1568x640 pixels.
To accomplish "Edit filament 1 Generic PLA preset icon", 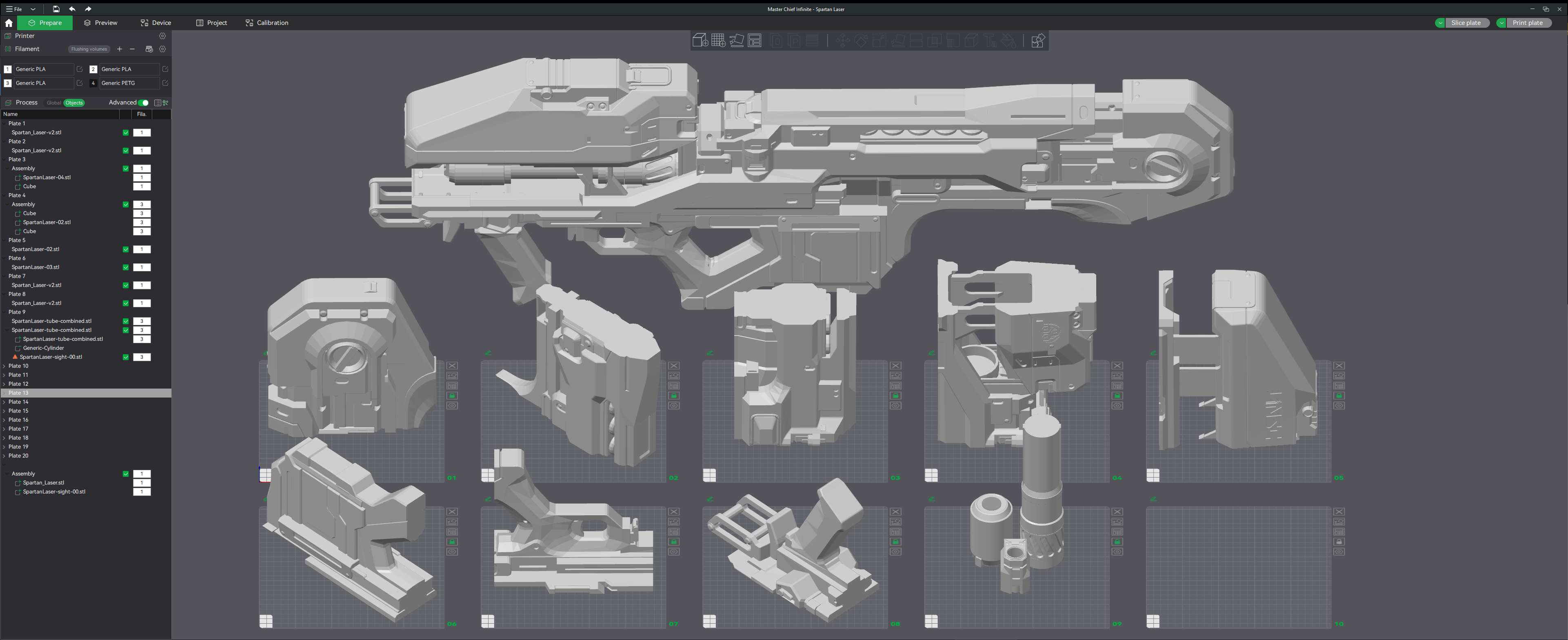I will point(80,69).
